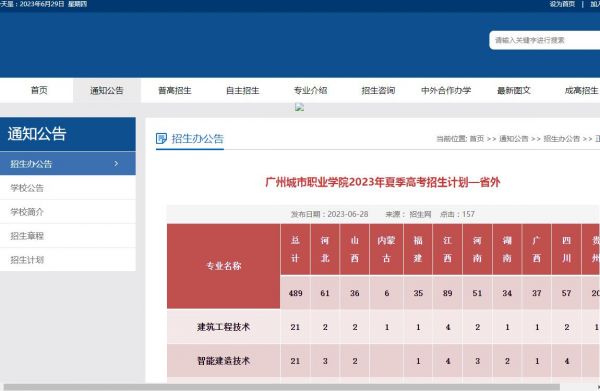Click the 江西 total value 89
The image size is (600, 391).
tap(448, 293)
